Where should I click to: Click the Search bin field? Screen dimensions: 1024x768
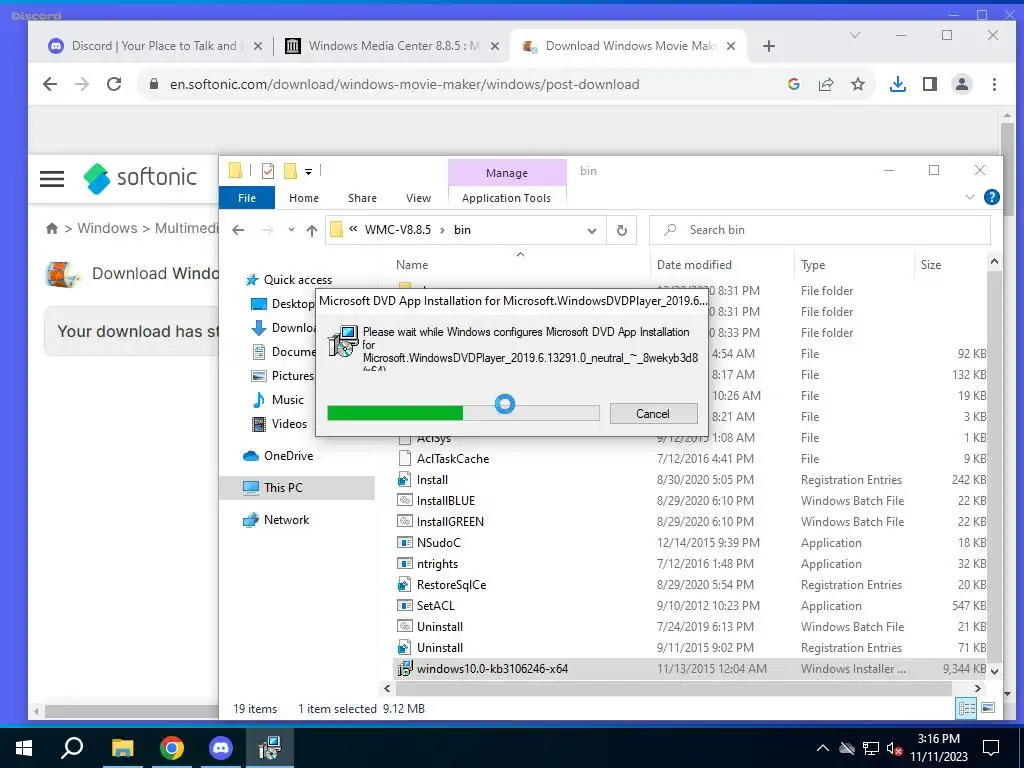[x=820, y=230]
